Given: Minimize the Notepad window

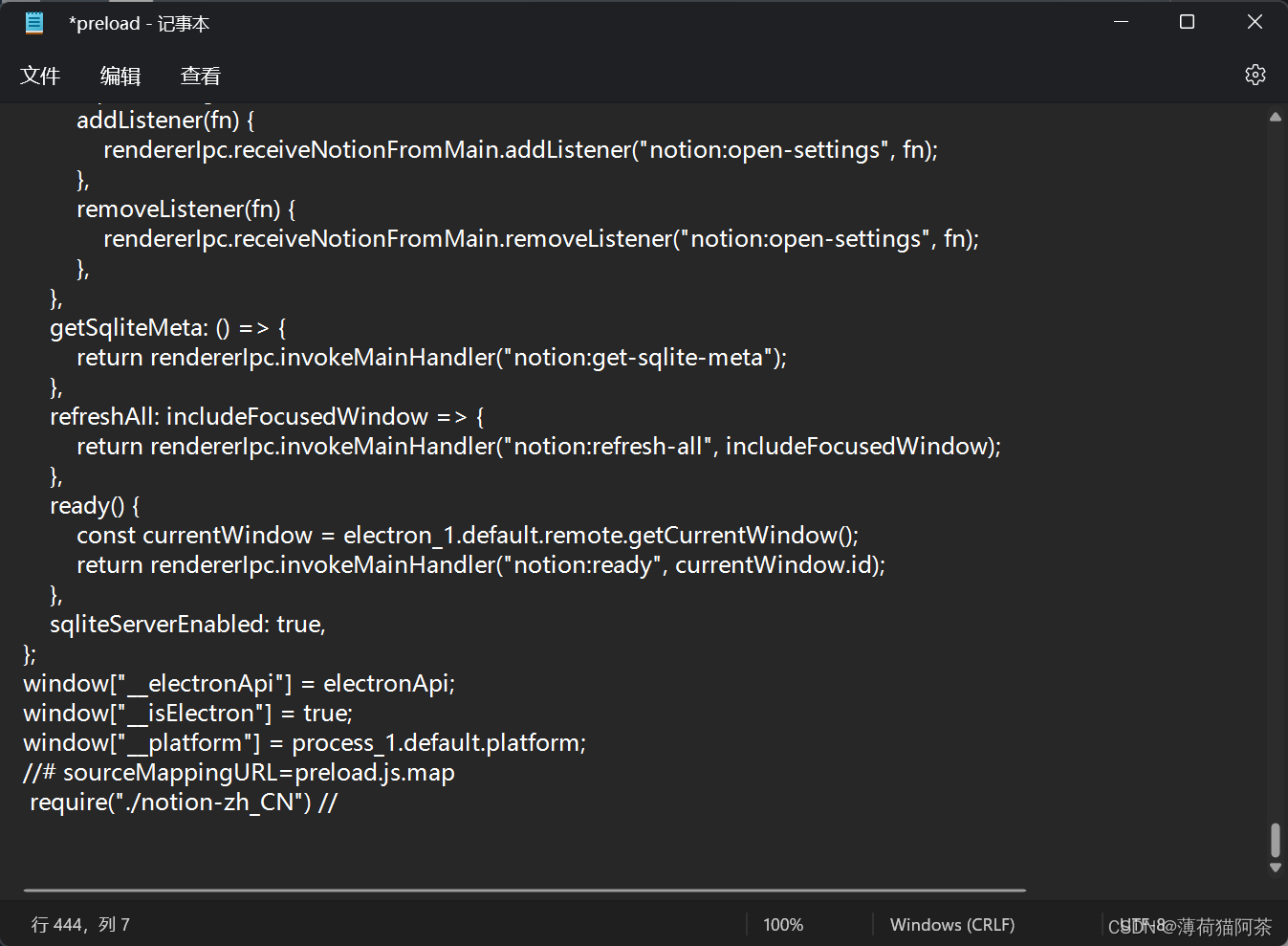Looking at the screenshot, I should coord(1122,22).
